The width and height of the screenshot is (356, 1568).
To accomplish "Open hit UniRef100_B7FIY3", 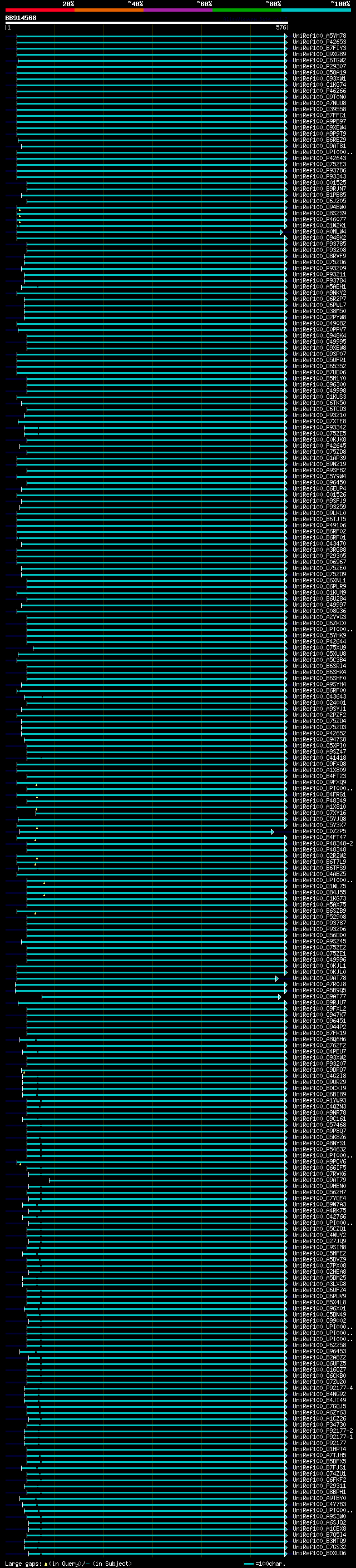I will (319, 48).
